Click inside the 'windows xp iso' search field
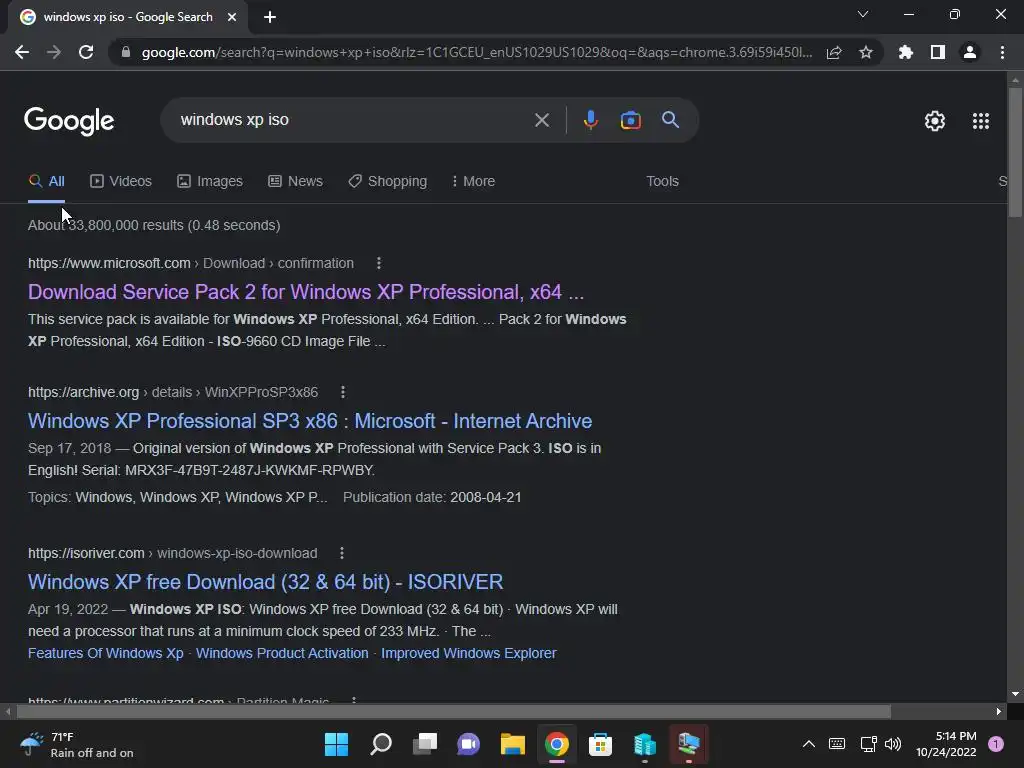1024x768 pixels. [353, 120]
